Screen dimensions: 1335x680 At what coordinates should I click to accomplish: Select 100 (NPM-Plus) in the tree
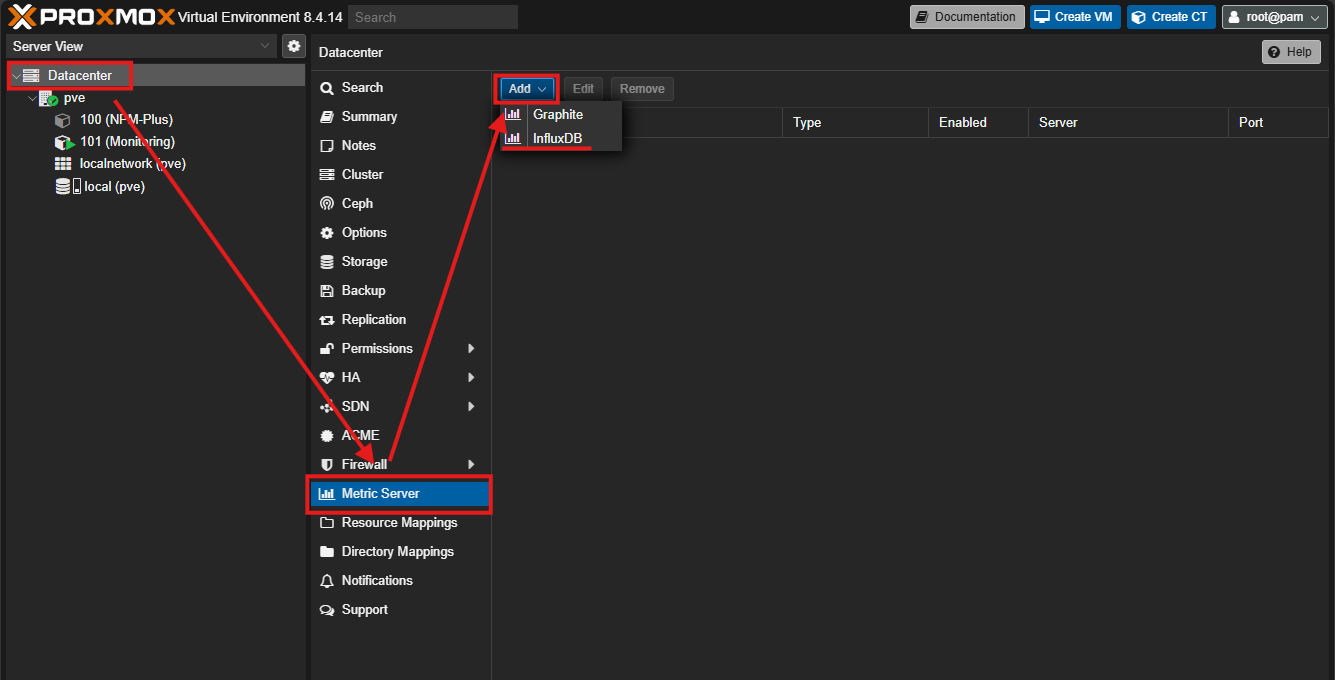pyautogui.click(x=126, y=120)
